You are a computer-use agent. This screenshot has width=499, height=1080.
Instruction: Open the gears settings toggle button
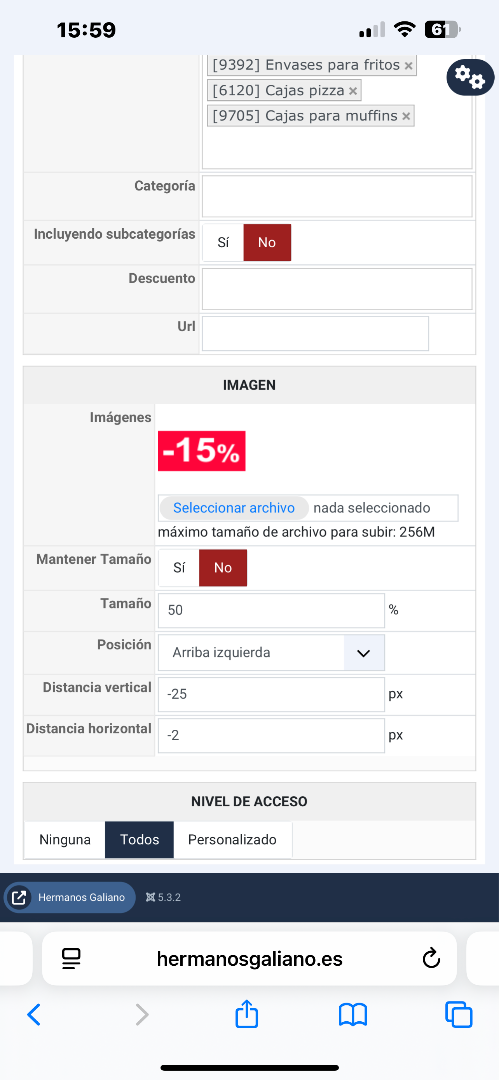[x=470, y=77]
